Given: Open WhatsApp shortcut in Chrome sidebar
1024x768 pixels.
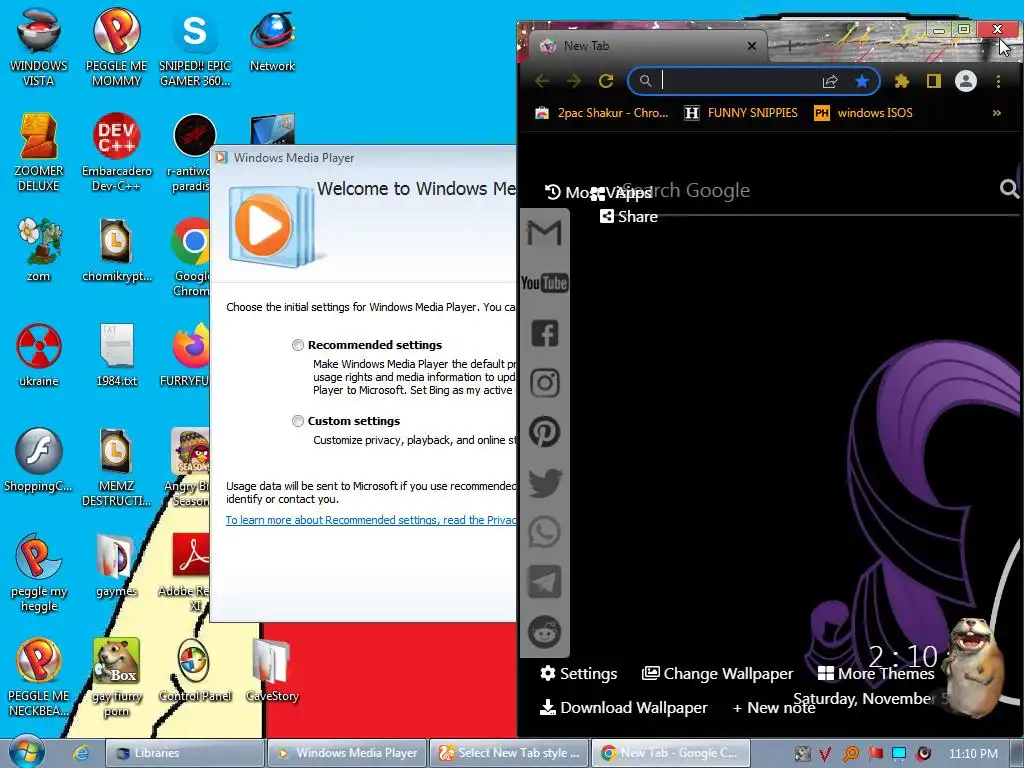Looking at the screenshot, I should tap(545, 532).
